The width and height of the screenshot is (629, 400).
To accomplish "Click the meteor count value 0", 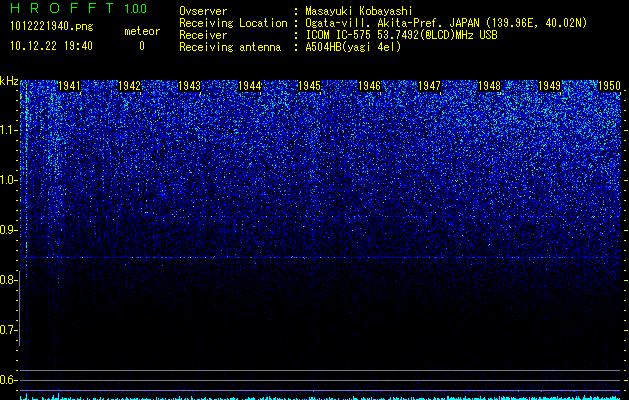I will point(142,46).
